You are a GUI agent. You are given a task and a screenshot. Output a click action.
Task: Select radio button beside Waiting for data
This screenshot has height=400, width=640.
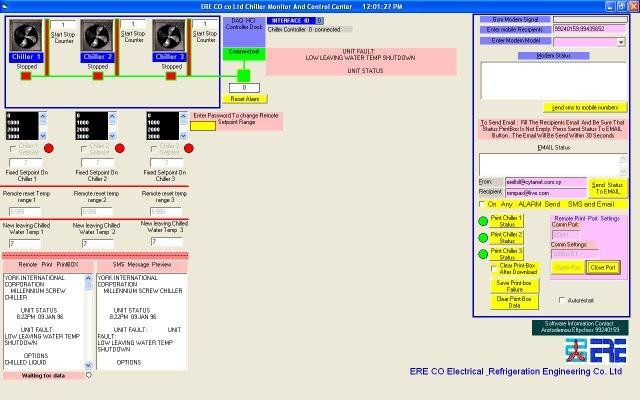[x=89, y=375]
